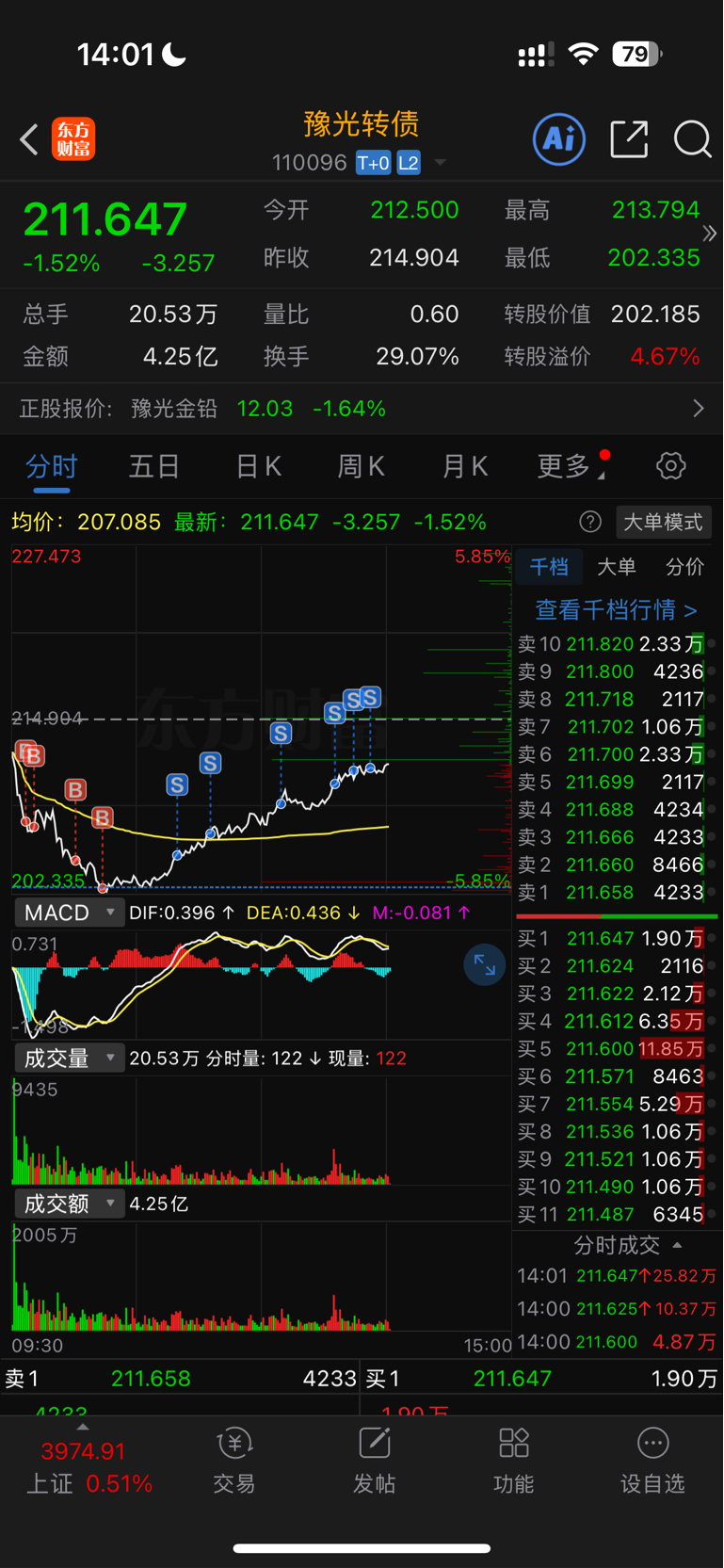Tap the 转股价值 202.185 value
The width and height of the screenshot is (724, 1568).
[x=655, y=314]
